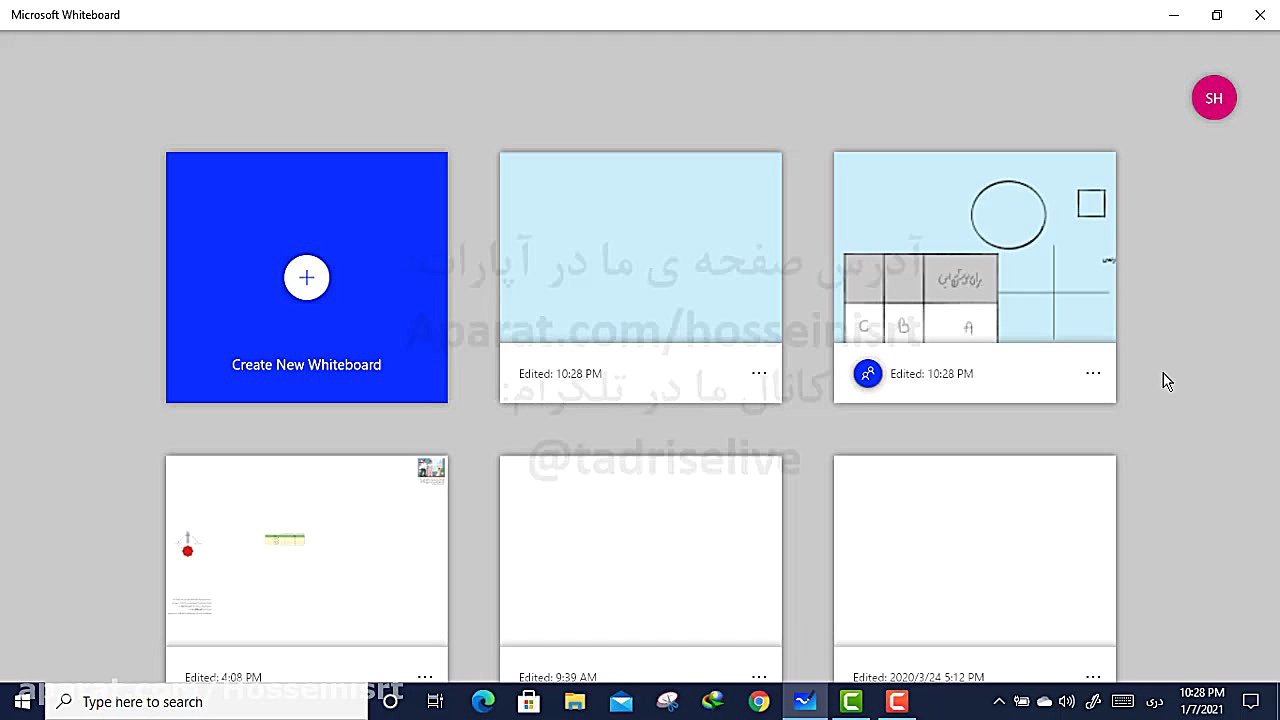Open the clock and date from the taskbar
1280x720 pixels.
[x=1202, y=701]
